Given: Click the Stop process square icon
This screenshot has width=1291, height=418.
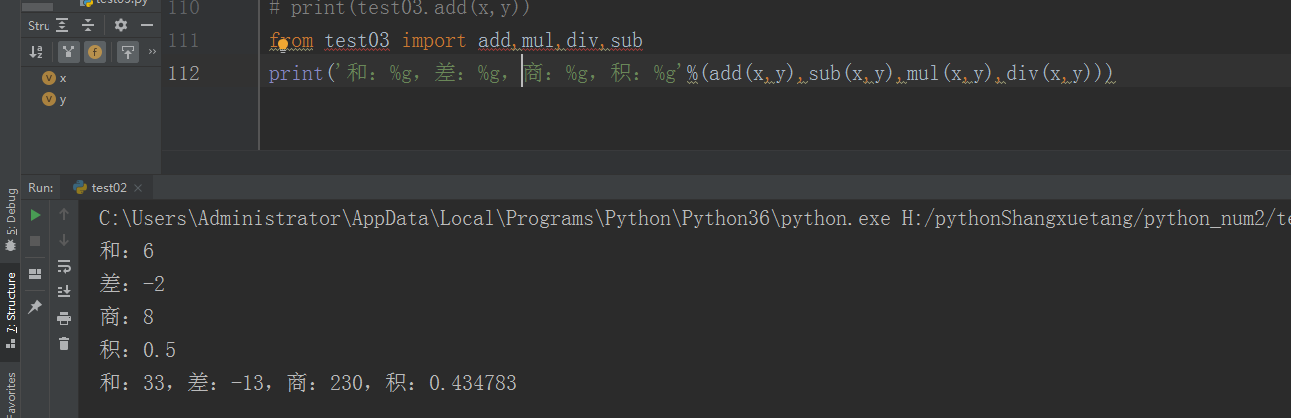Looking at the screenshot, I should pos(35,241).
